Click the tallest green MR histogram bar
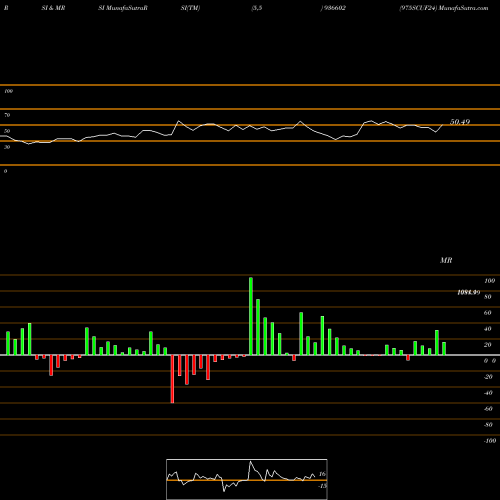500x500 pixels. click(x=251, y=316)
